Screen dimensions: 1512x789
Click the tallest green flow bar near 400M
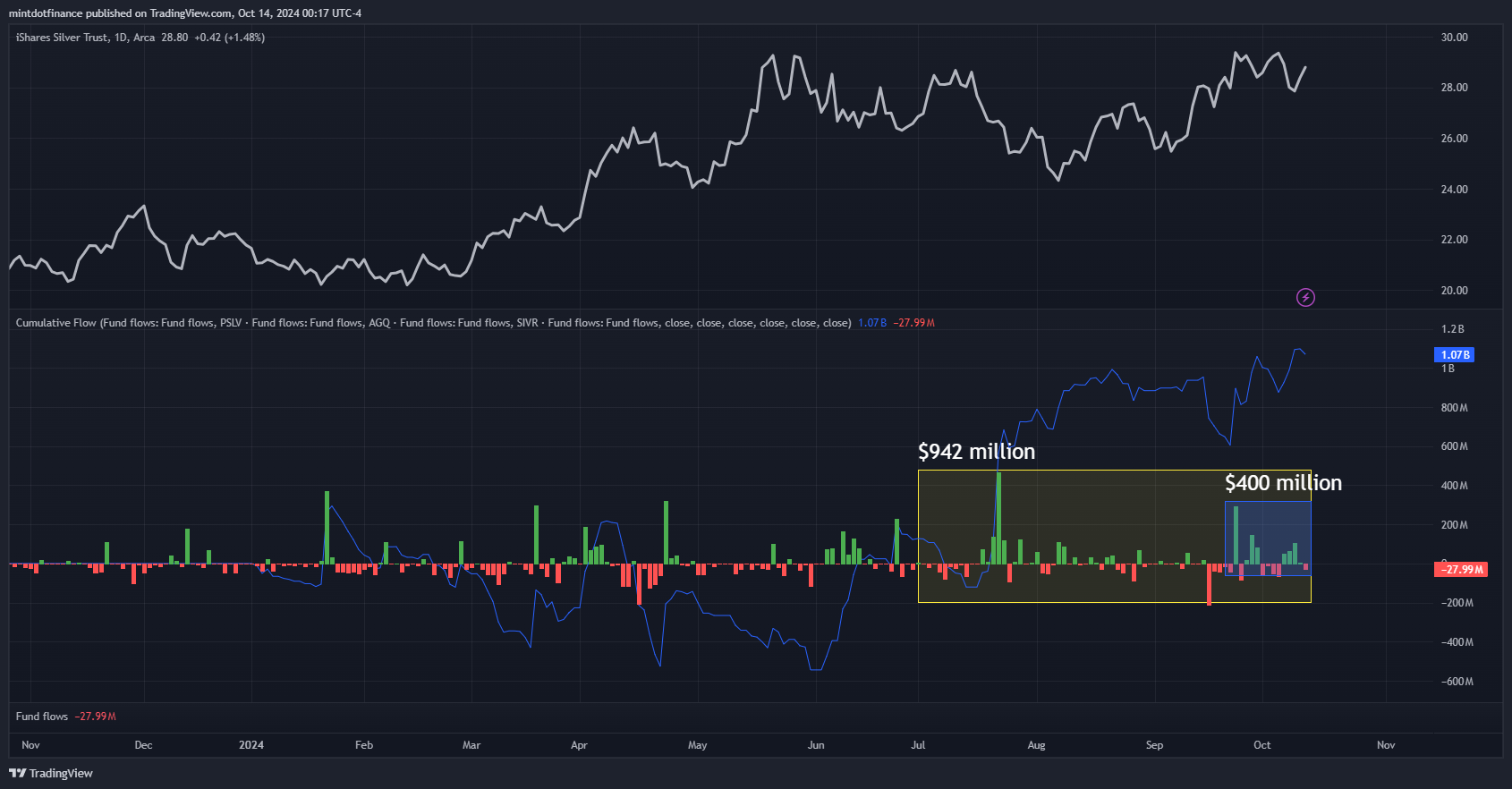[x=998, y=518]
